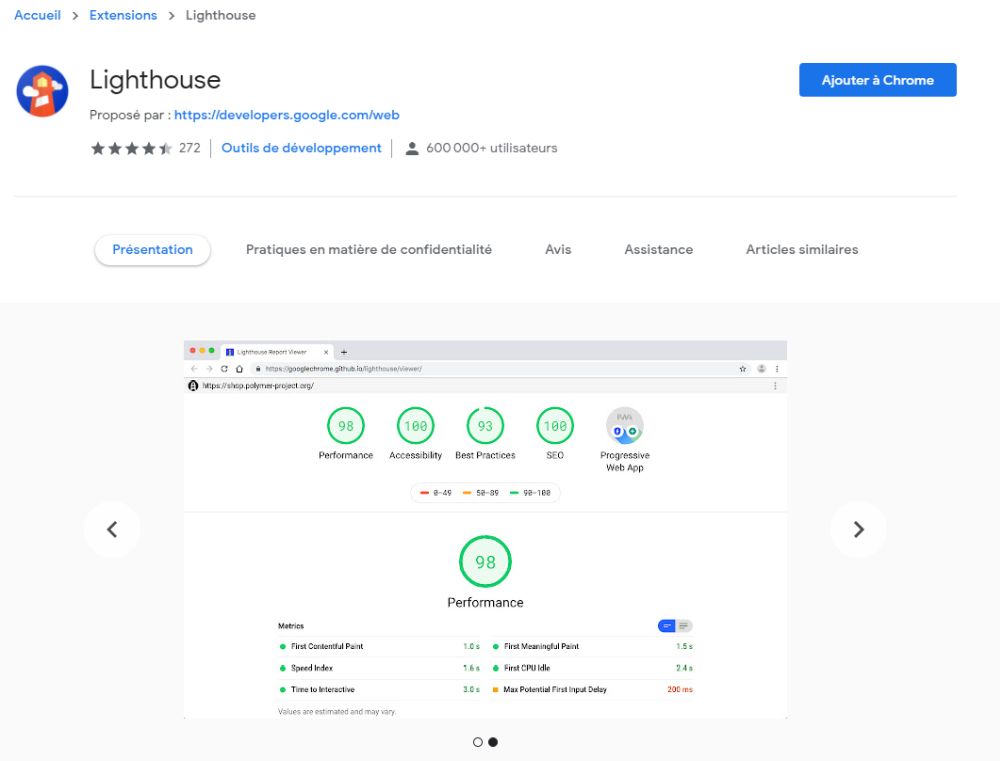Click the First Contentful Paint metric row

point(379,646)
